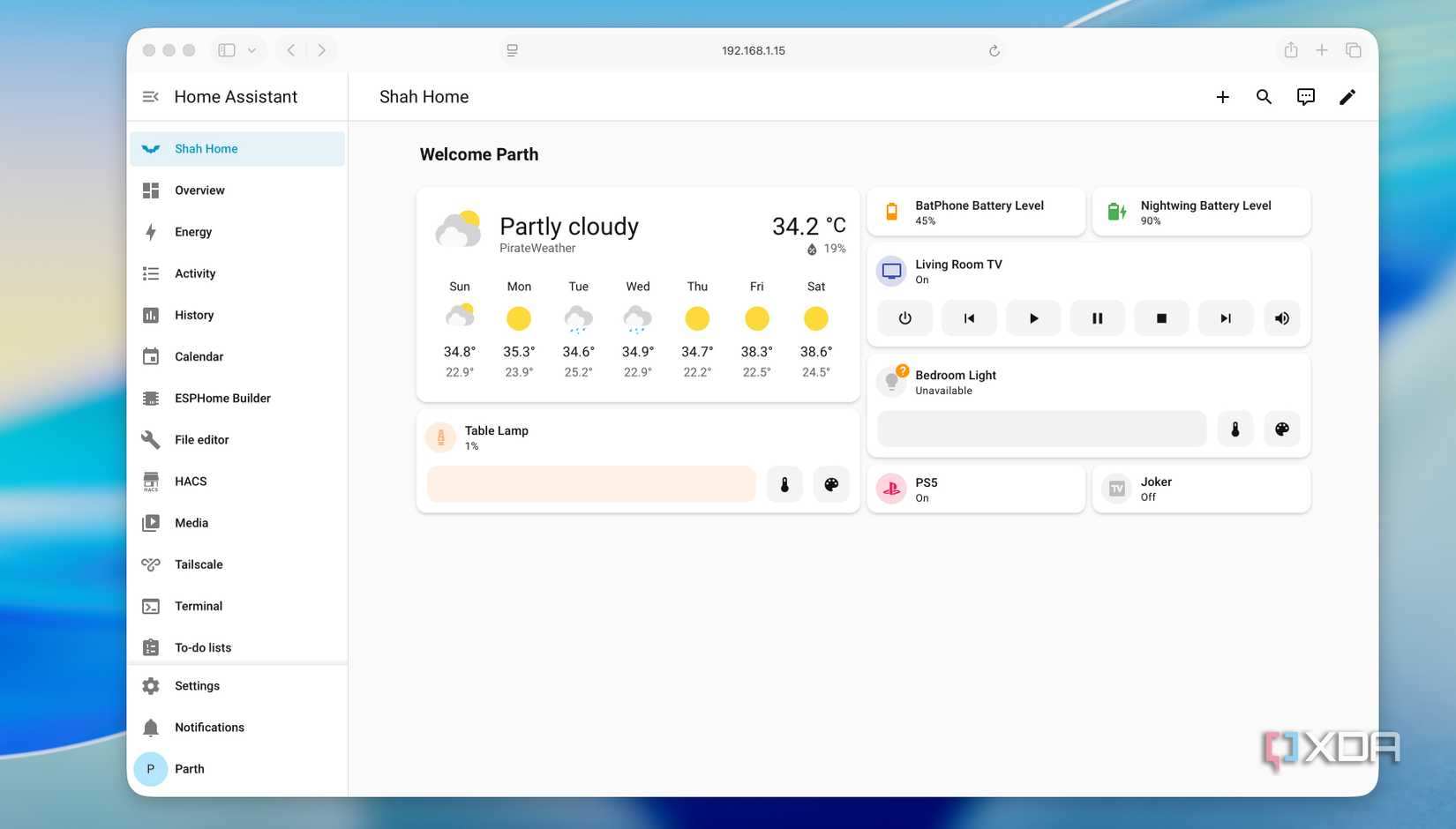Toggle the Joker device on
Screen dimensions: 1456x829
click(1116, 489)
